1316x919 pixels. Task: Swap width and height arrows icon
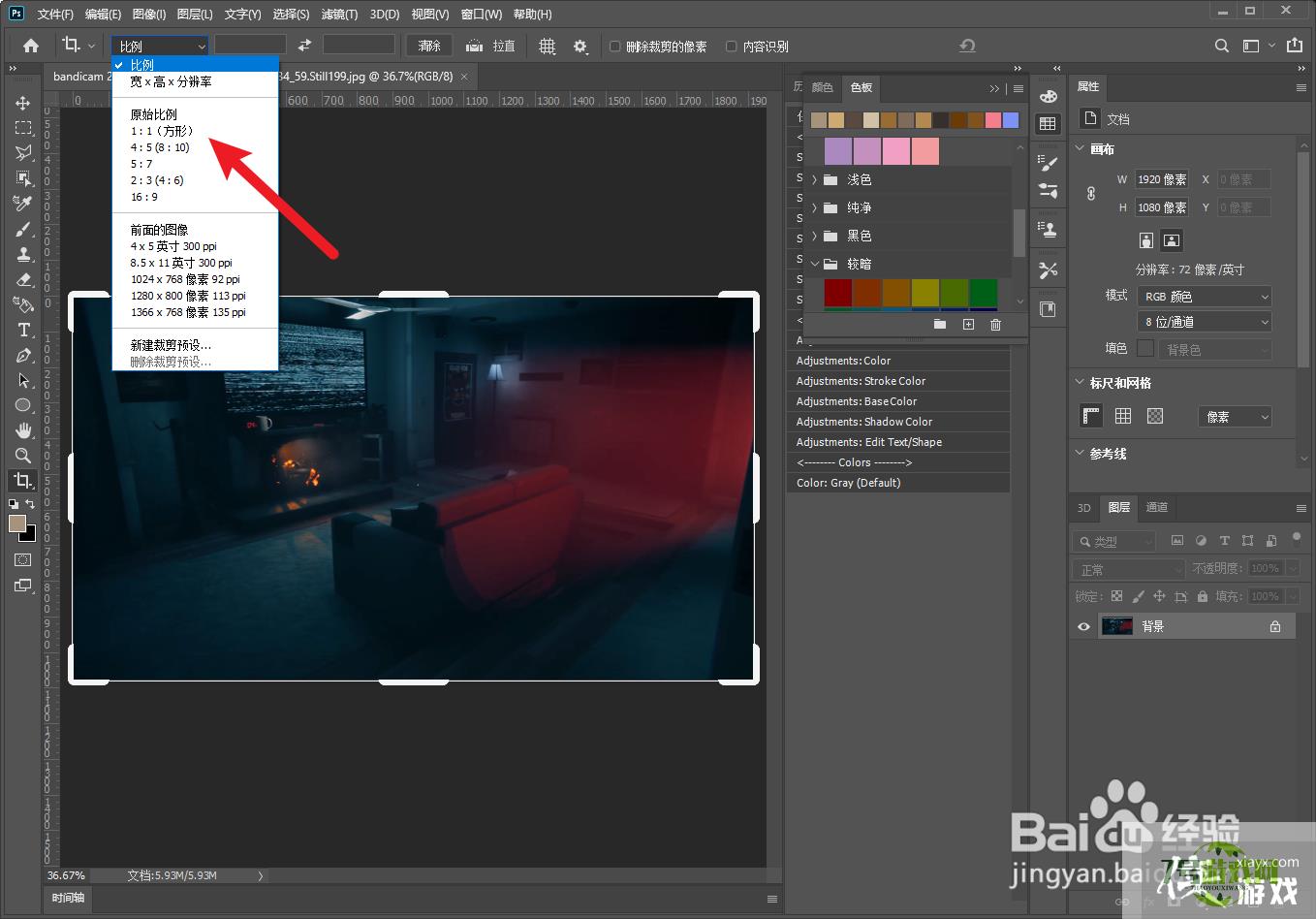point(304,46)
